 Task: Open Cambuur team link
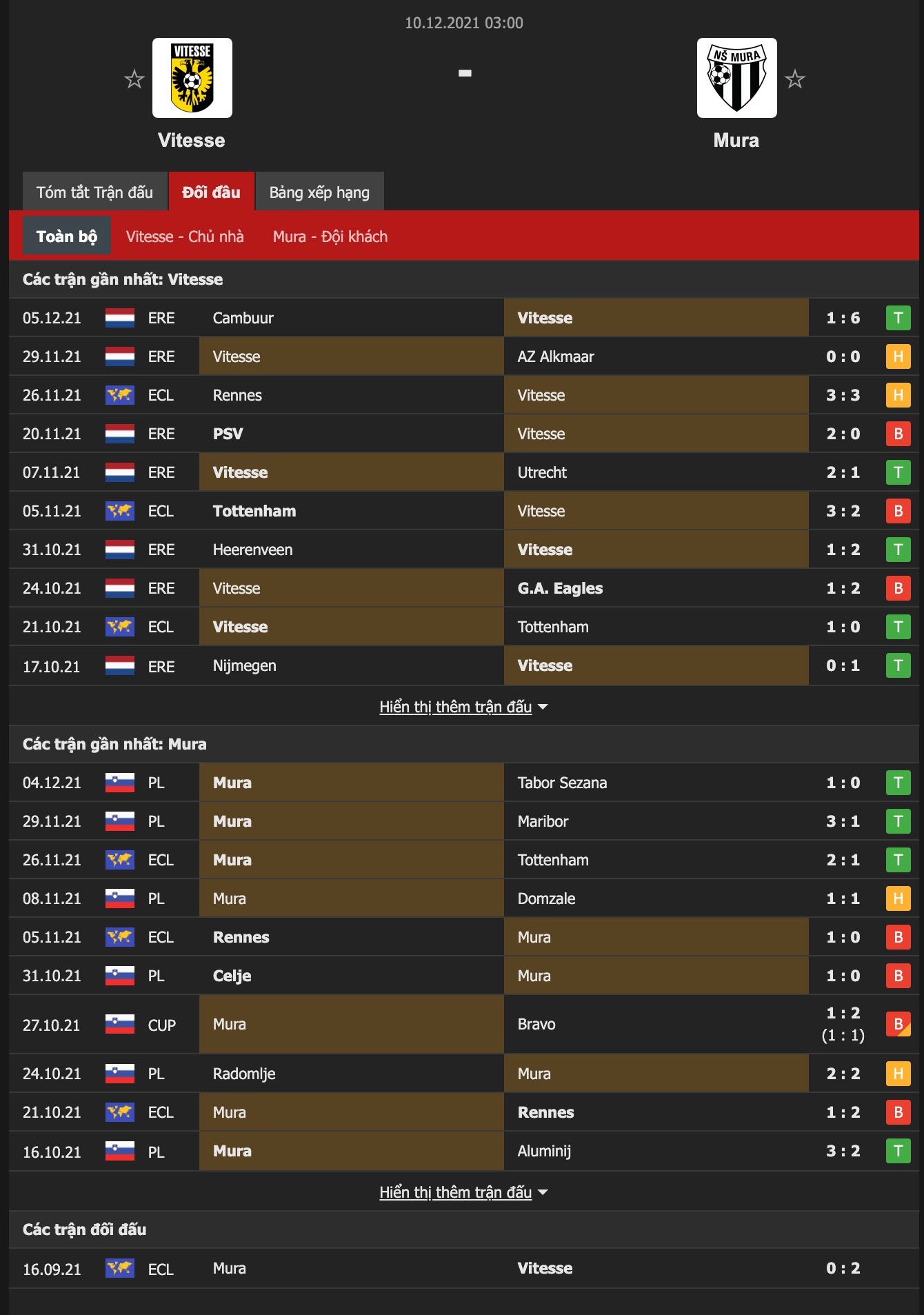click(x=243, y=318)
